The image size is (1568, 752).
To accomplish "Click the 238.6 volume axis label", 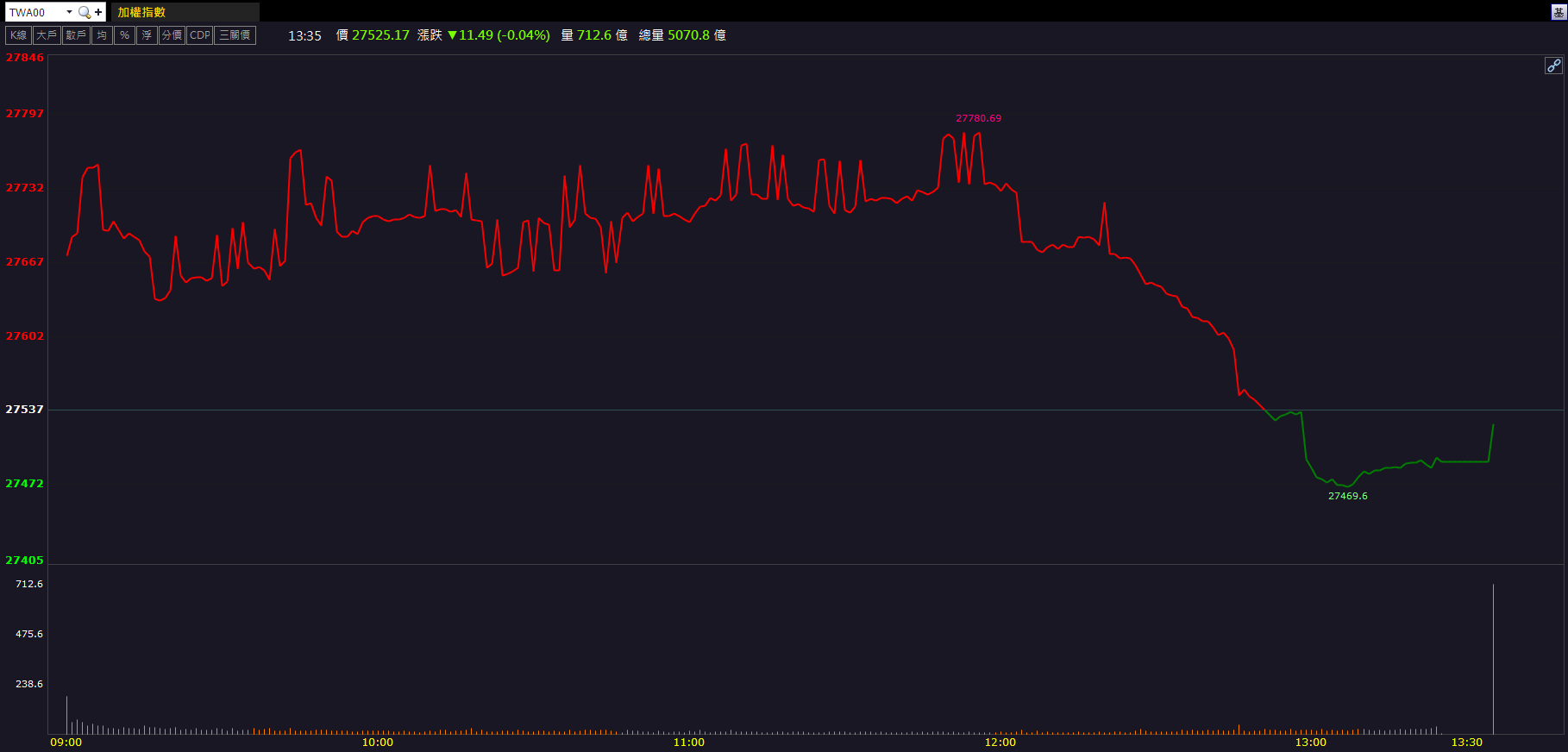I will (x=29, y=685).
